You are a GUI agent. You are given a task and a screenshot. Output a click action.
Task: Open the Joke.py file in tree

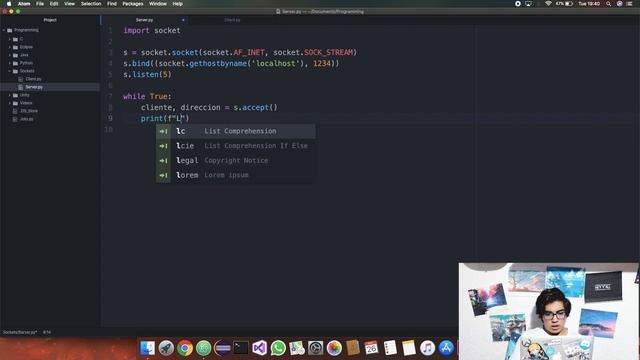point(27,119)
